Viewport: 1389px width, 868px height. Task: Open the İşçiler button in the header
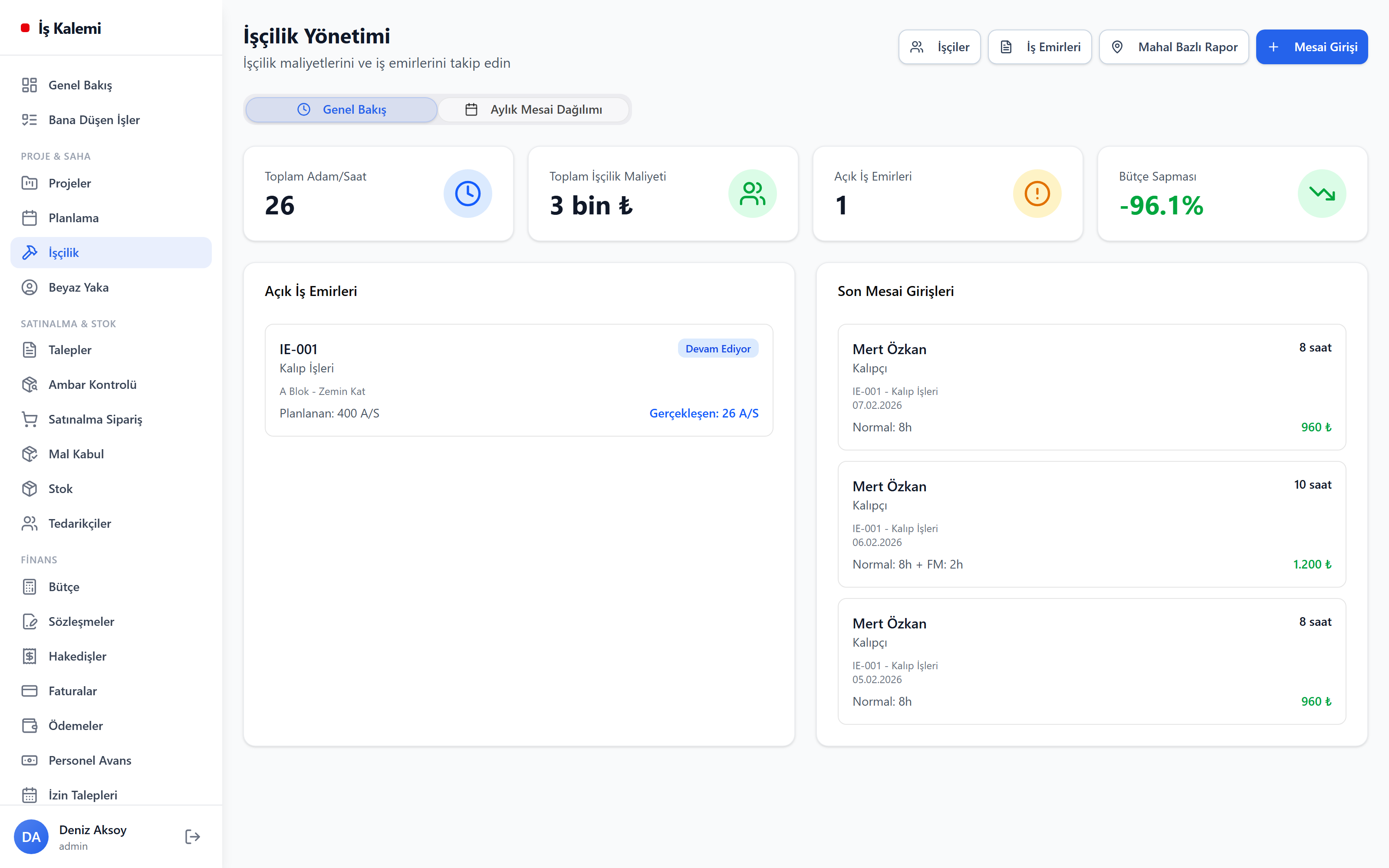[x=940, y=47]
